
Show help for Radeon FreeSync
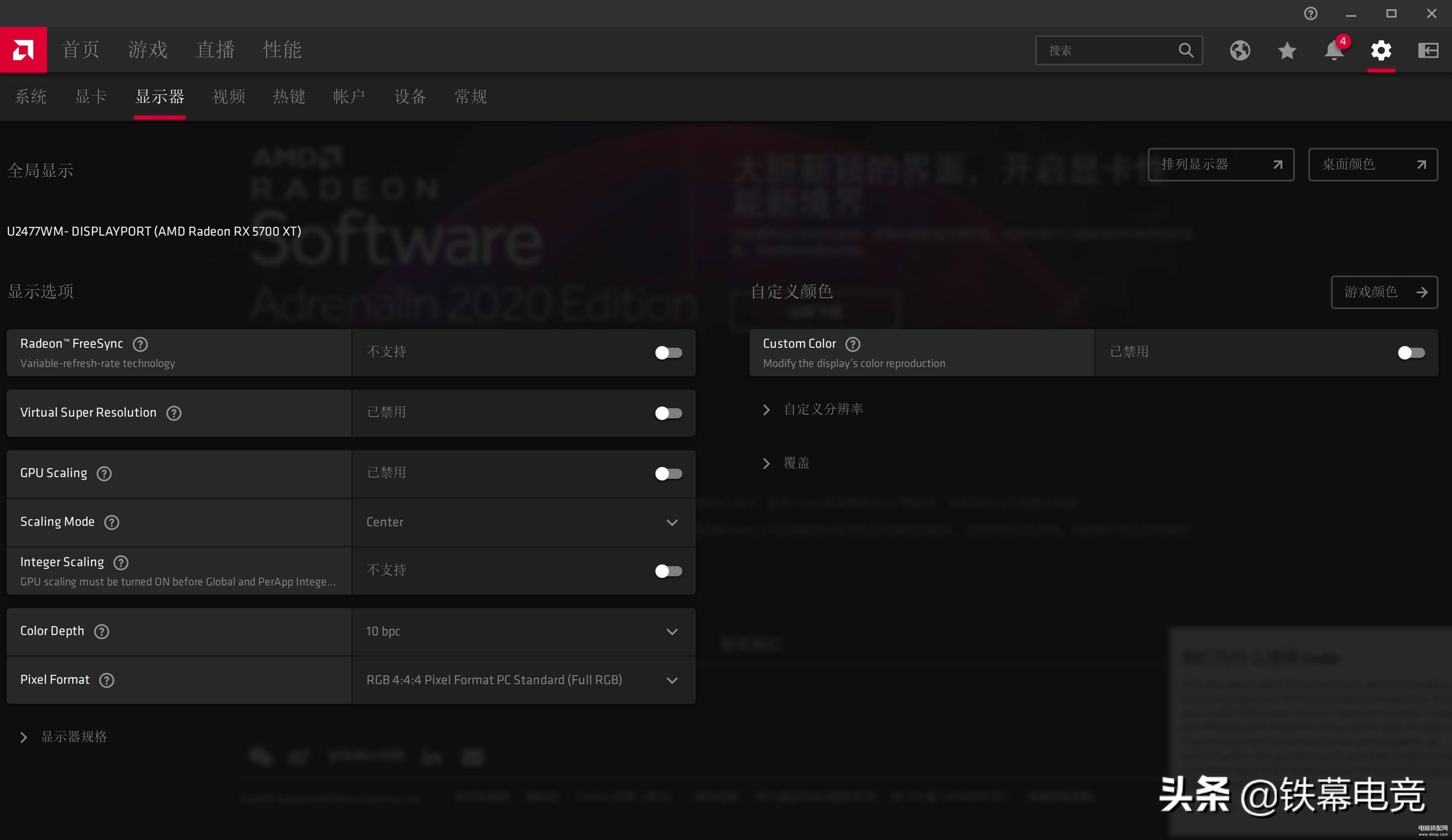click(140, 344)
